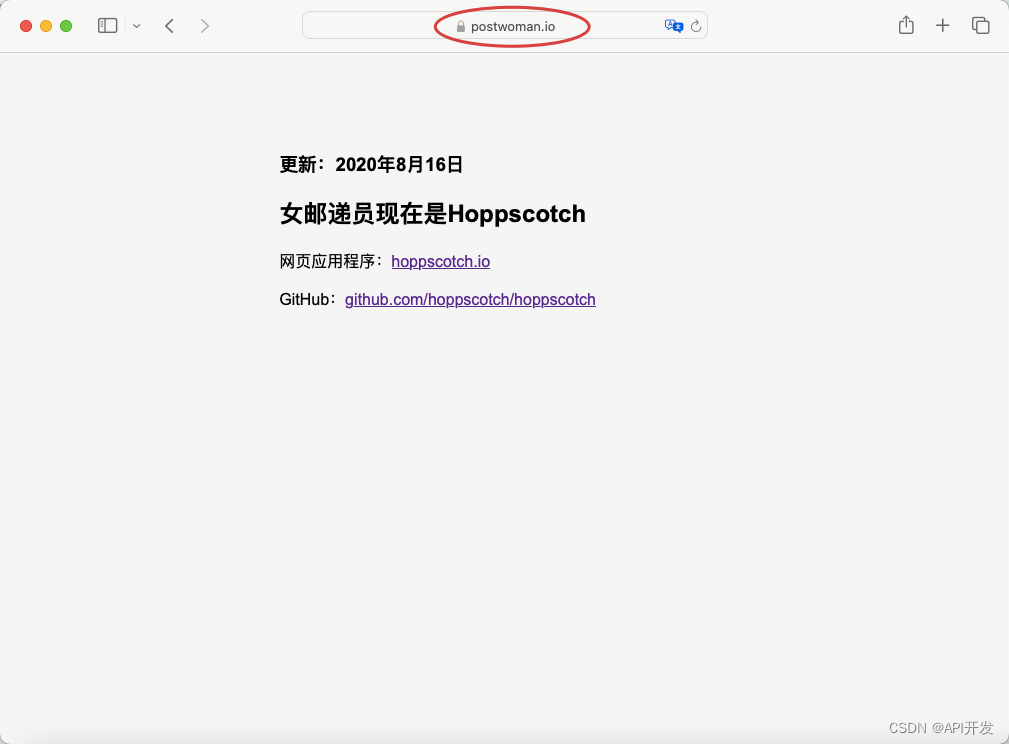
Task: Click the label 网页应用程序
Action: coord(327,261)
